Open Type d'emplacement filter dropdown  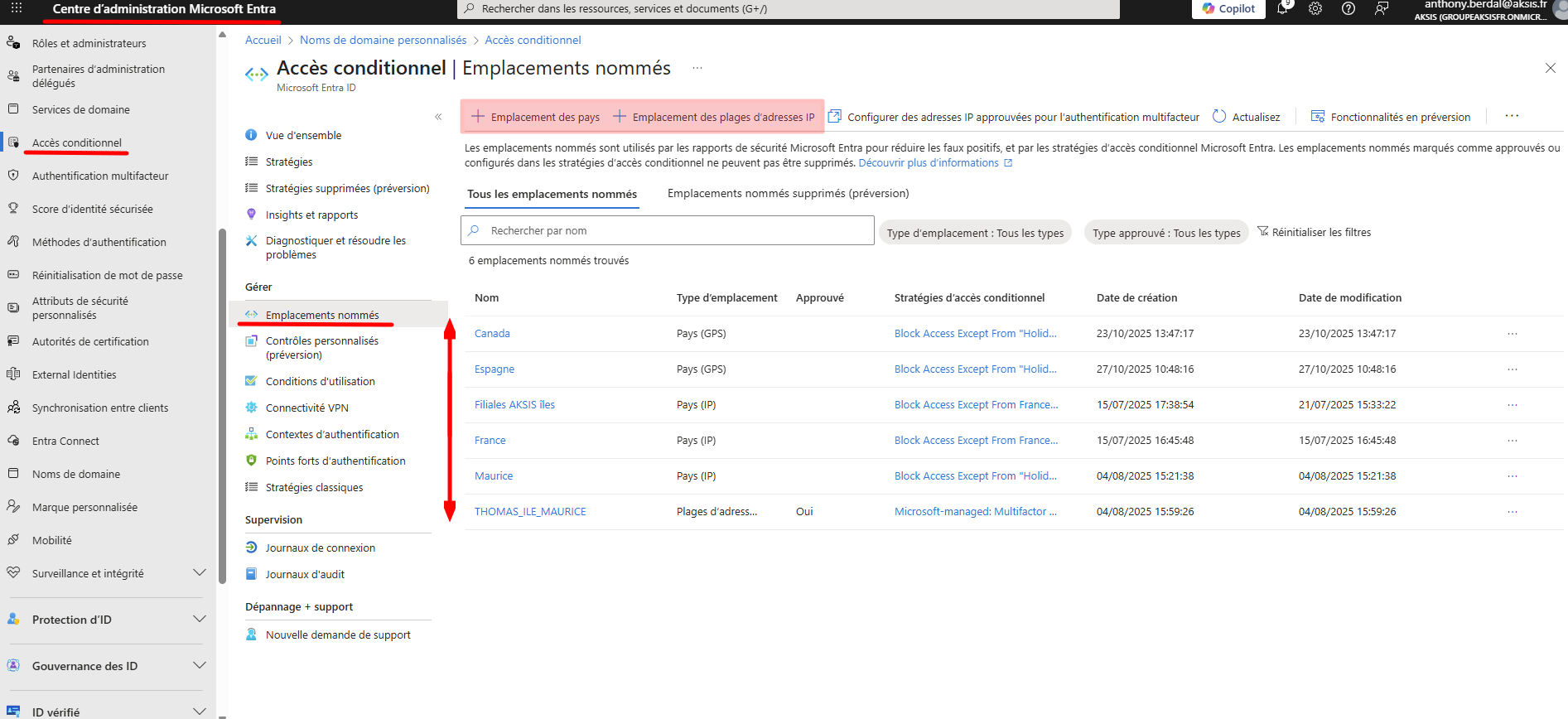click(x=976, y=233)
